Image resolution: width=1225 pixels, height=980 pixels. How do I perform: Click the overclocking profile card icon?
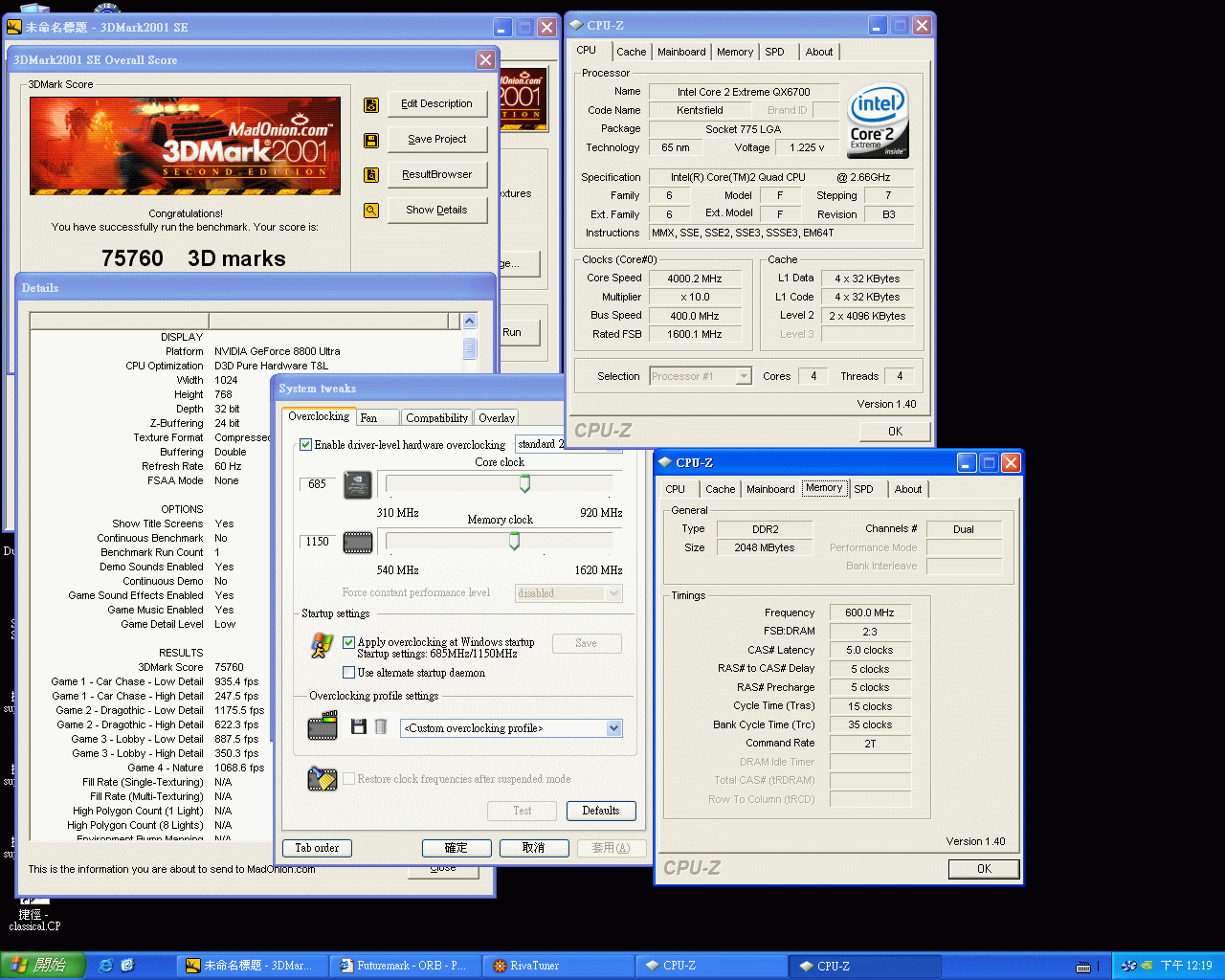(323, 726)
